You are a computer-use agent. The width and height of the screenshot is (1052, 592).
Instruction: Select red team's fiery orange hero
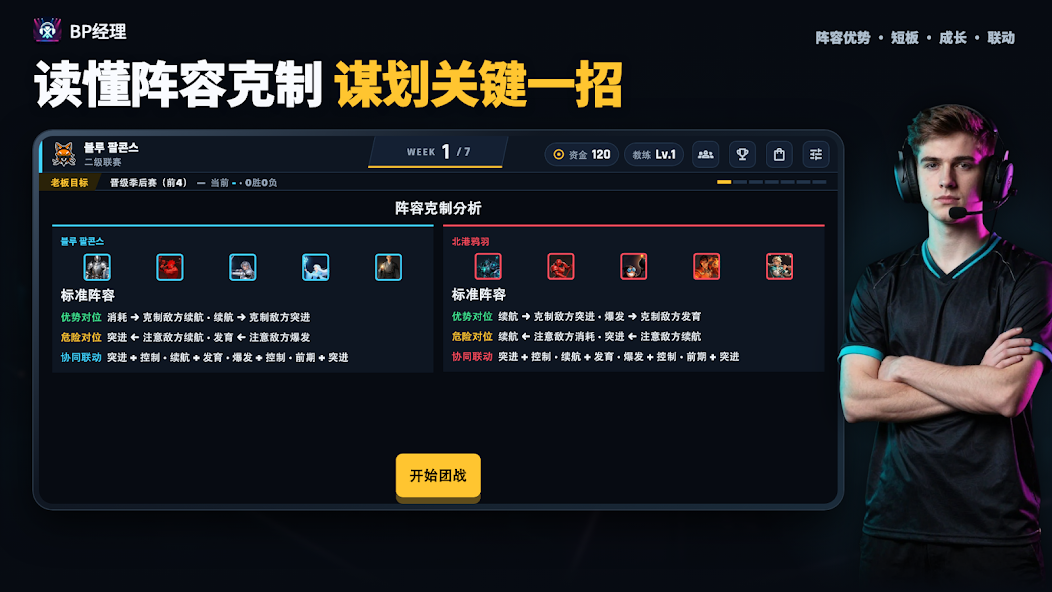click(706, 266)
